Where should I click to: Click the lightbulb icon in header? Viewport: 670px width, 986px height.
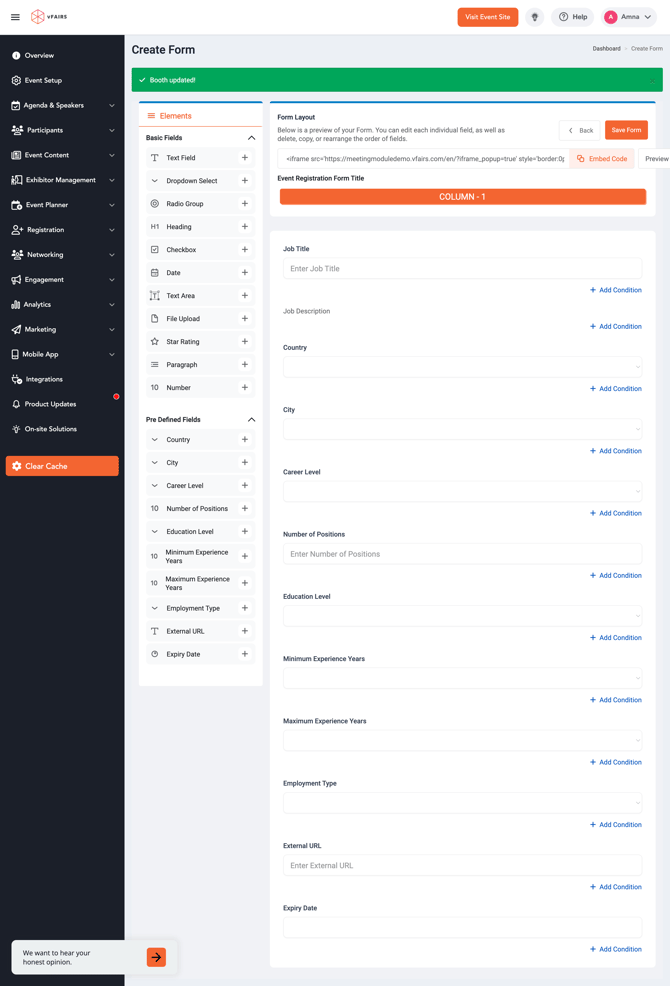coord(535,17)
